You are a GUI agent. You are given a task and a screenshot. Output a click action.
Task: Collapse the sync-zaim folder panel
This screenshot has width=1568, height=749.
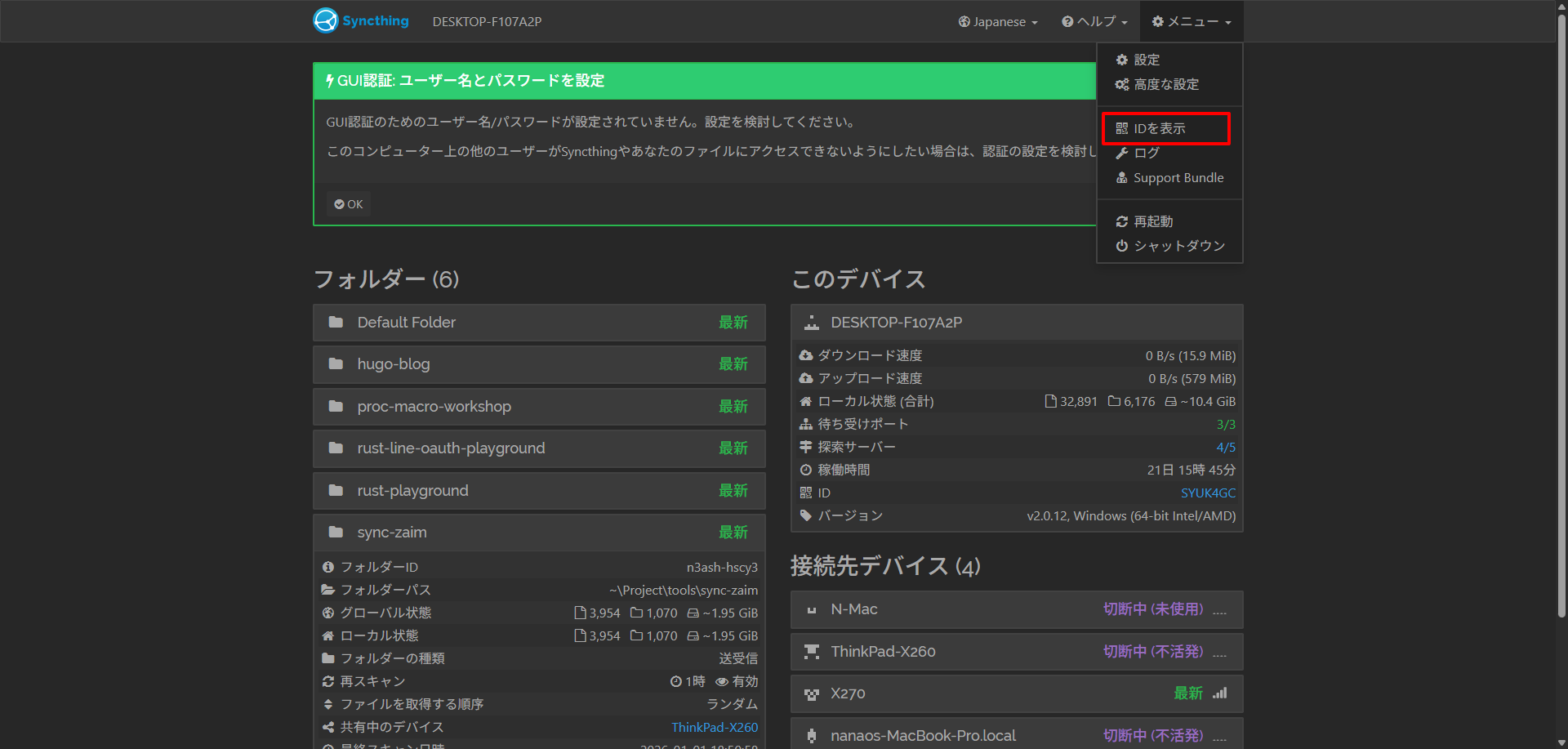[538, 533]
